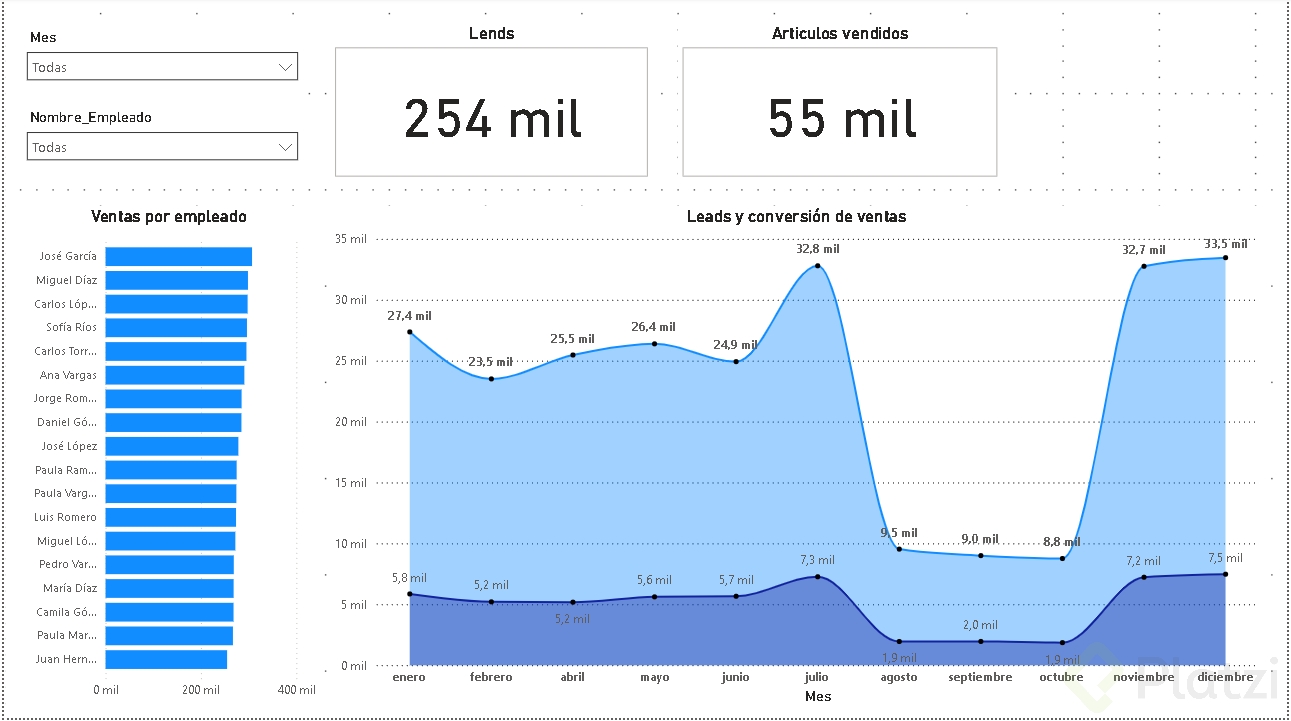Click the 27,4 mil data label at enero
Screen dimensions: 1291x721
(x=409, y=316)
